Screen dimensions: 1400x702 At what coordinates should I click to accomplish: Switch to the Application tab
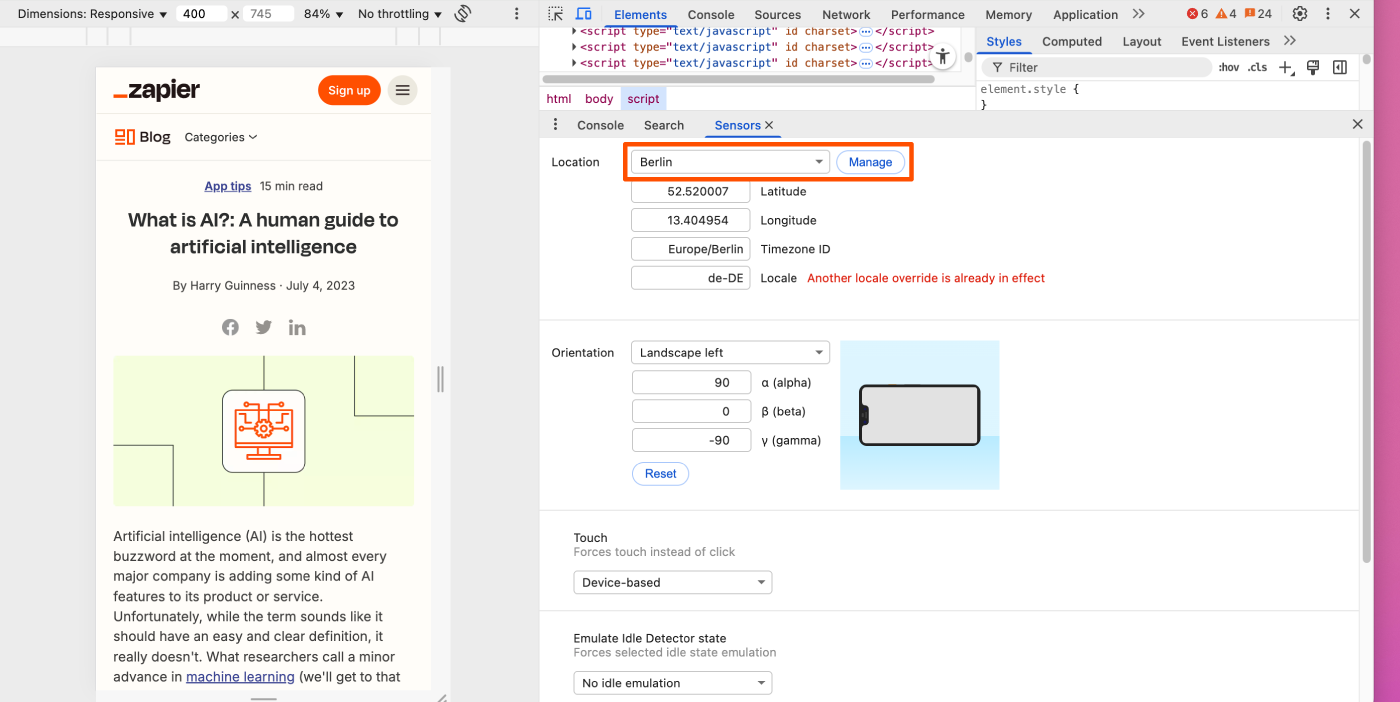tap(1085, 14)
